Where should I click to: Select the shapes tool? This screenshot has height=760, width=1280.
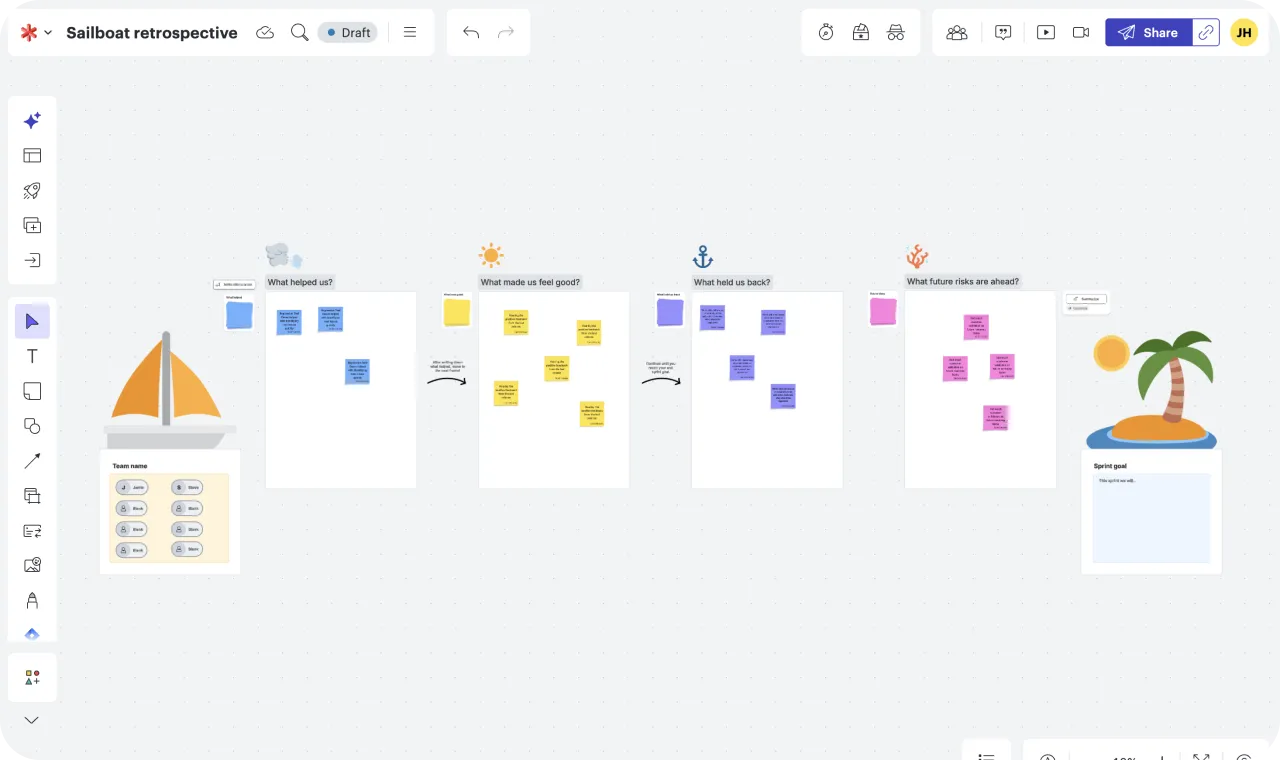[32, 426]
